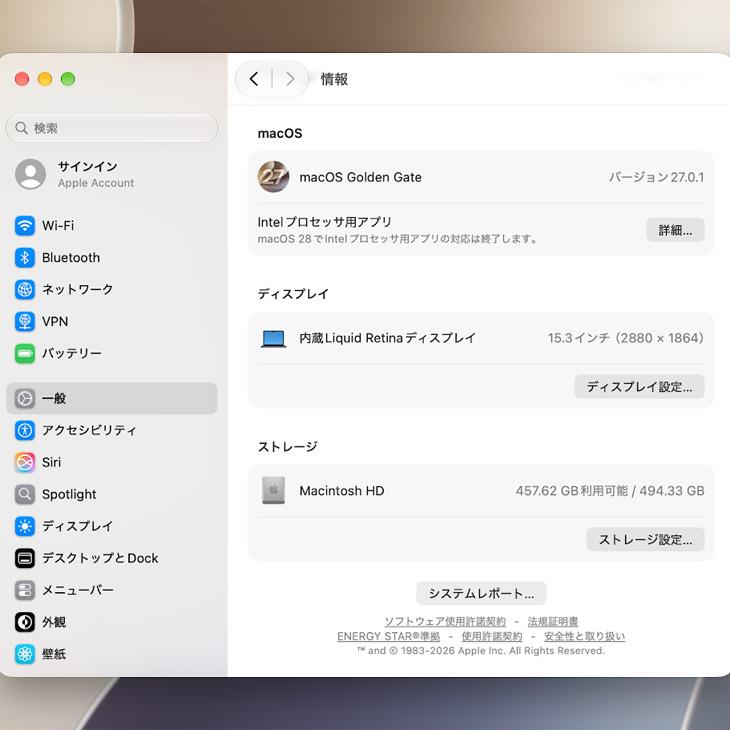Open アクセシビリティ icon
Screen dimensions: 730x730
25,430
